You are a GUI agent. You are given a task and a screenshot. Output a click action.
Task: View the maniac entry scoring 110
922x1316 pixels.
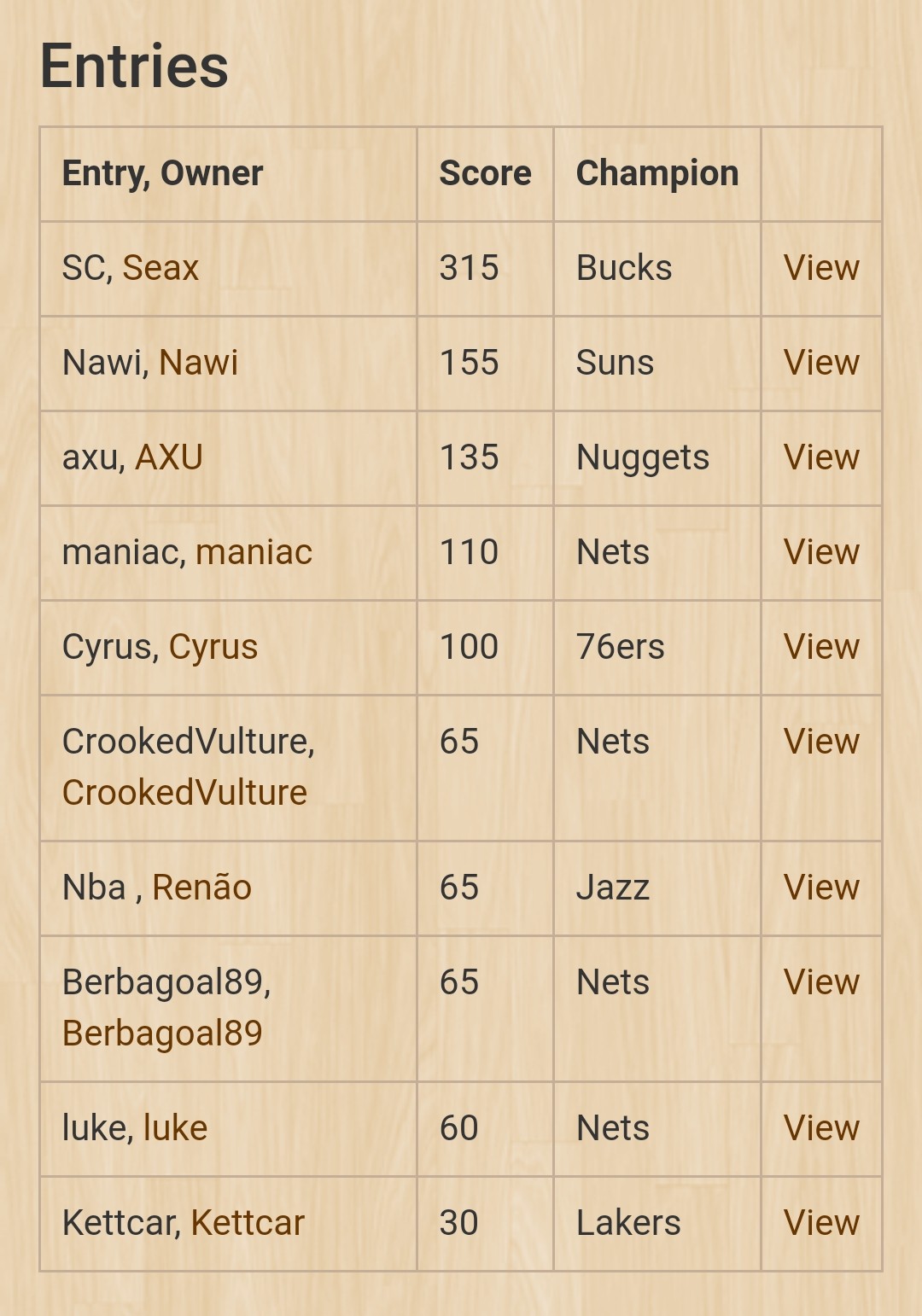click(821, 552)
